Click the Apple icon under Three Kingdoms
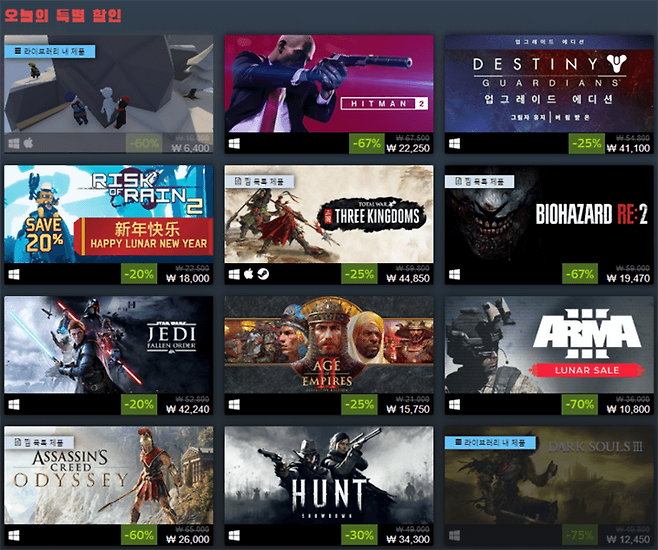Image resolution: width=658 pixels, height=550 pixels. (249, 274)
